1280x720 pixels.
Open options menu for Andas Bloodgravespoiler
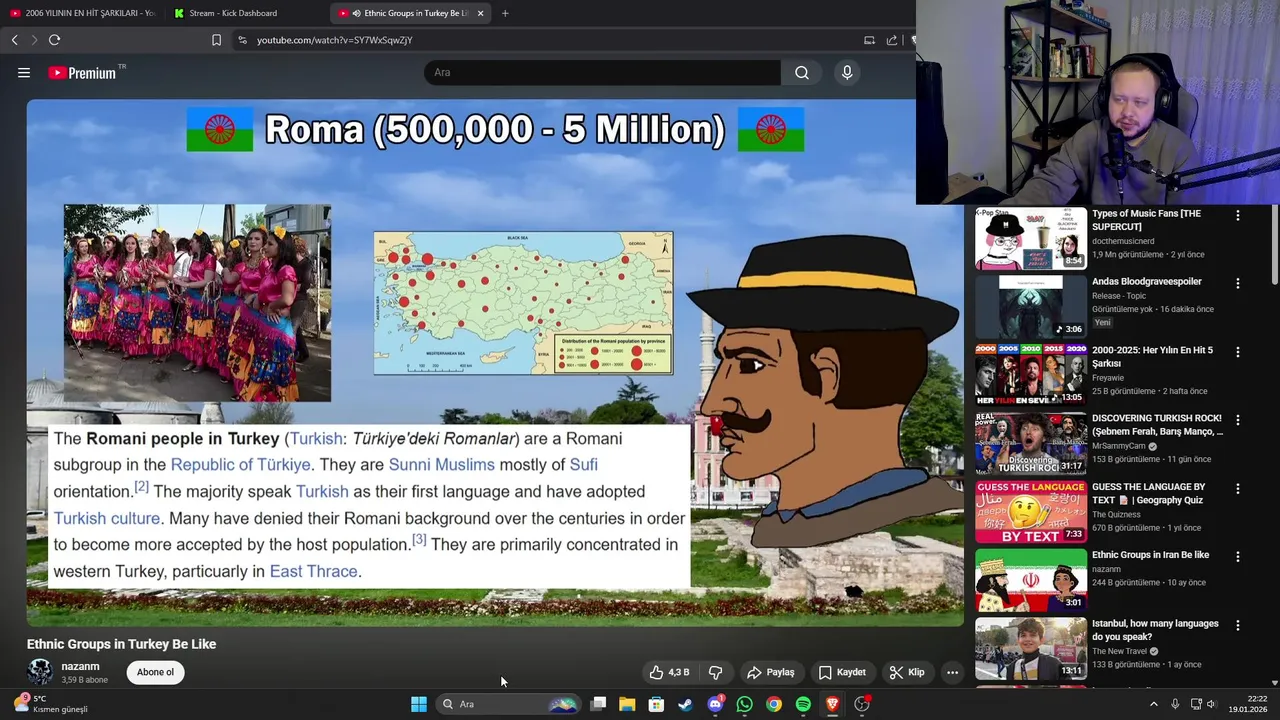(x=1237, y=284)
